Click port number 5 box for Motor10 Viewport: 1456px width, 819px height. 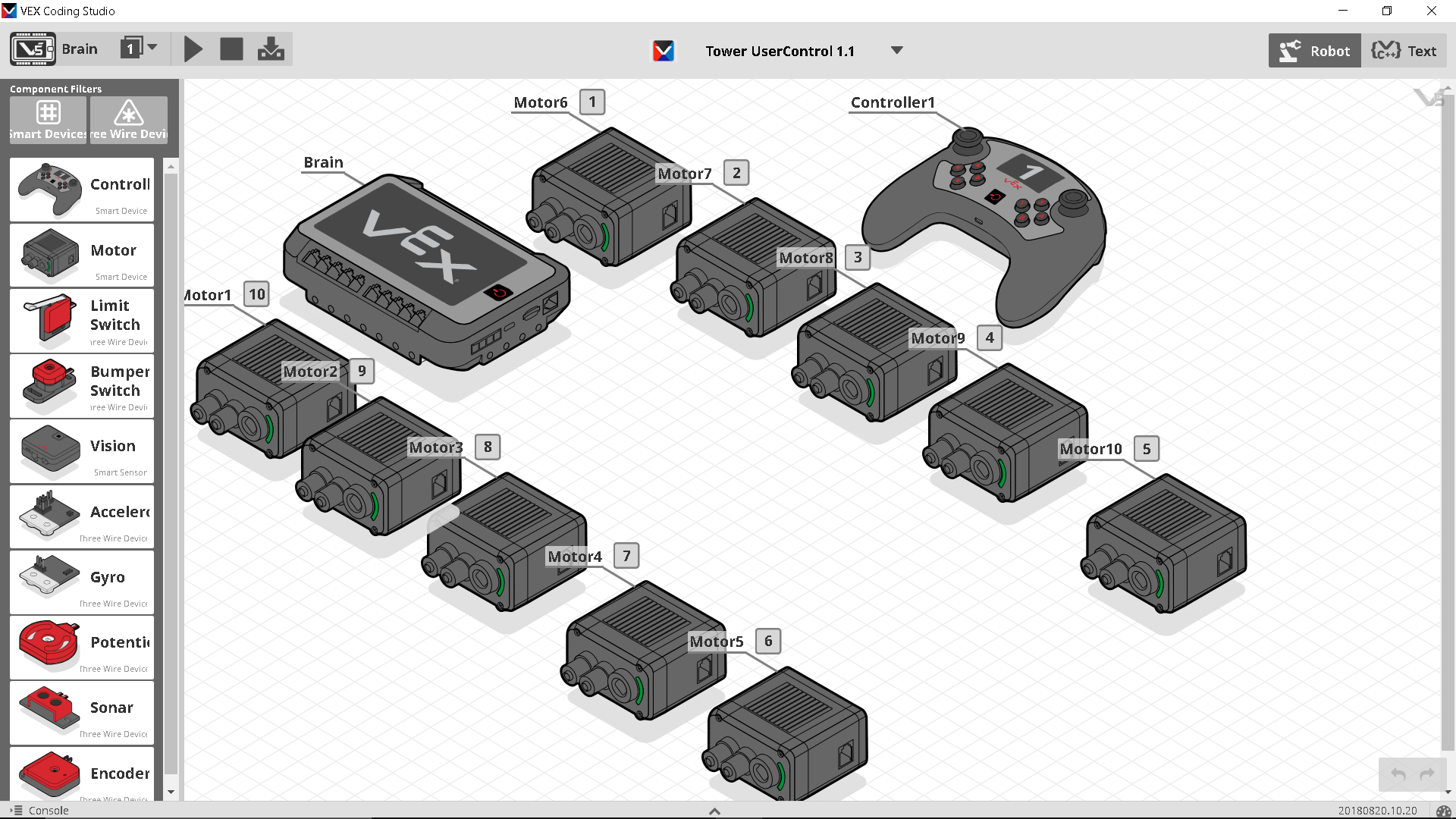(x=1147, y=449)
